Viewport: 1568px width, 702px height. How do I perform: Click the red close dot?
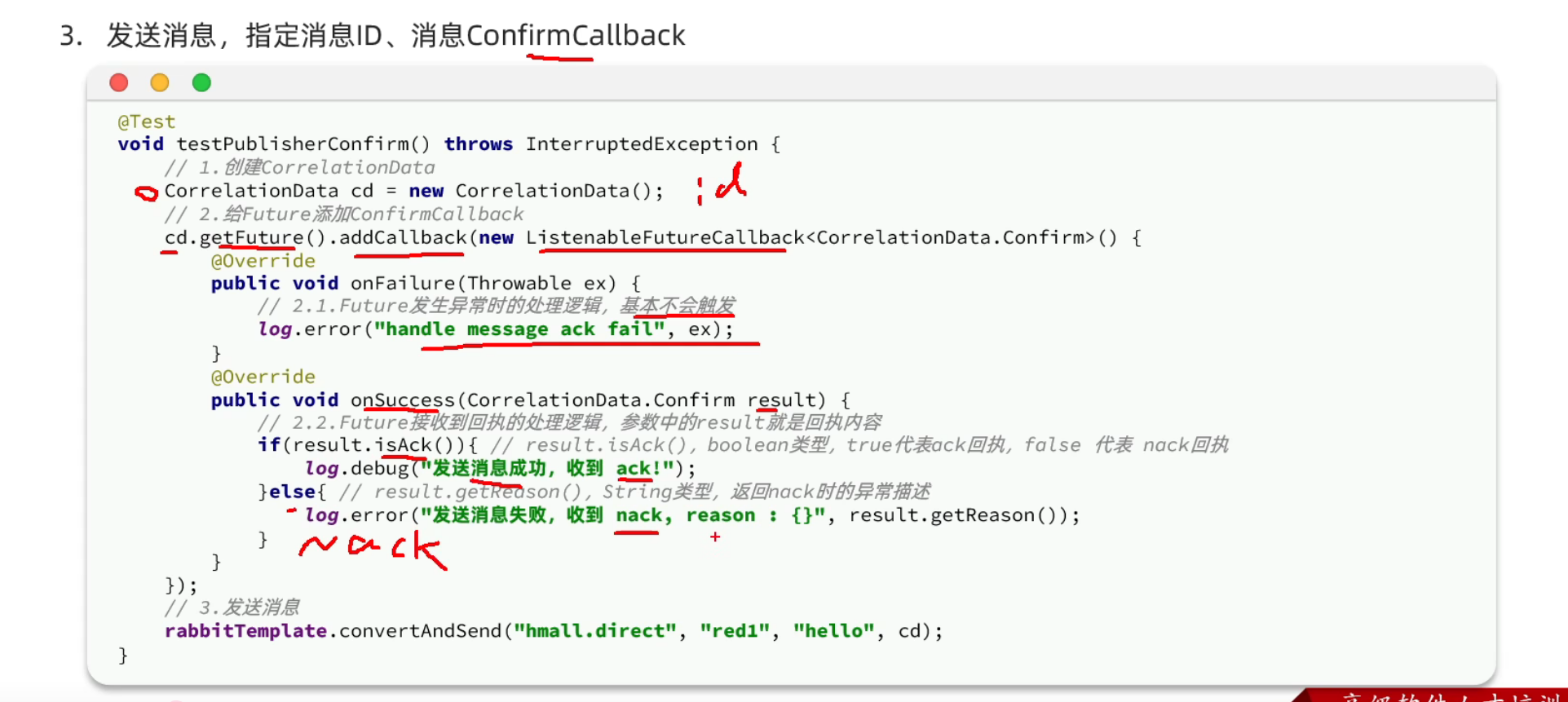coord(119,82)
